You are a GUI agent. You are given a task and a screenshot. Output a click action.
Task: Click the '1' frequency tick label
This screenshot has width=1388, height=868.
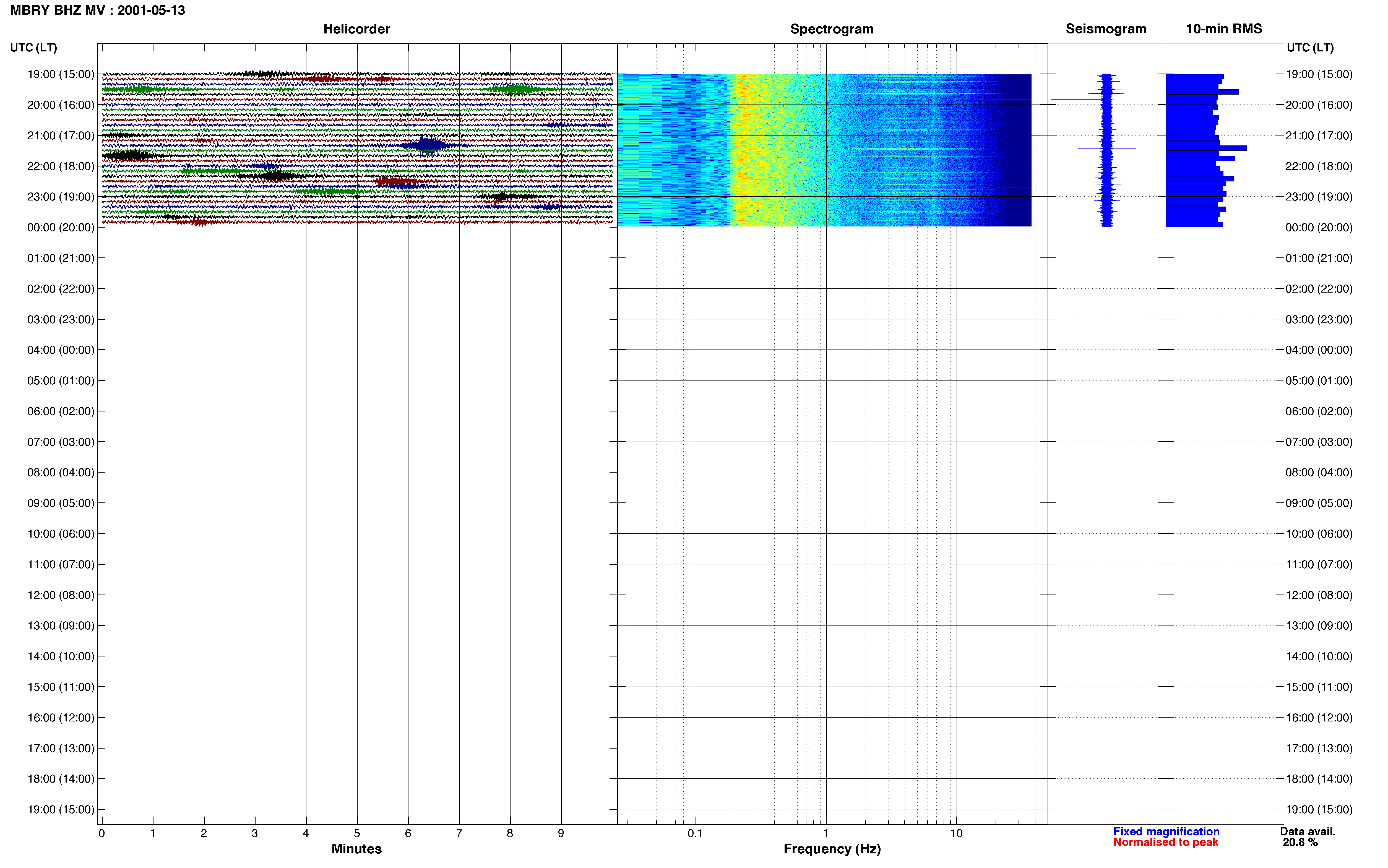click(x=826, y=833)
